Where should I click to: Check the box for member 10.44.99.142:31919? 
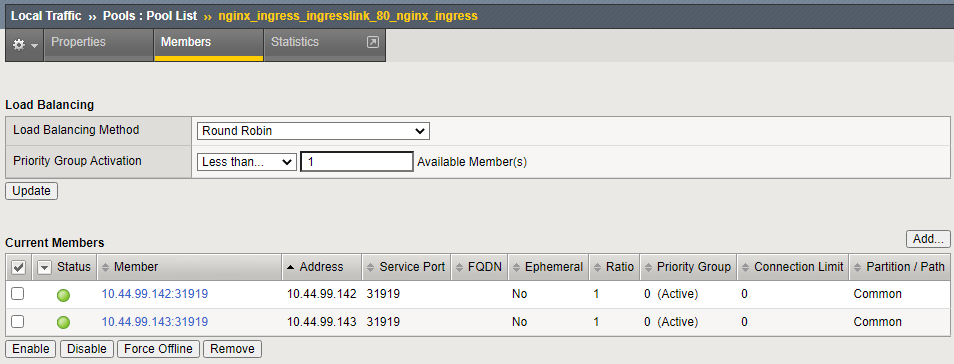pyautogui.click(x=18, y=294)
